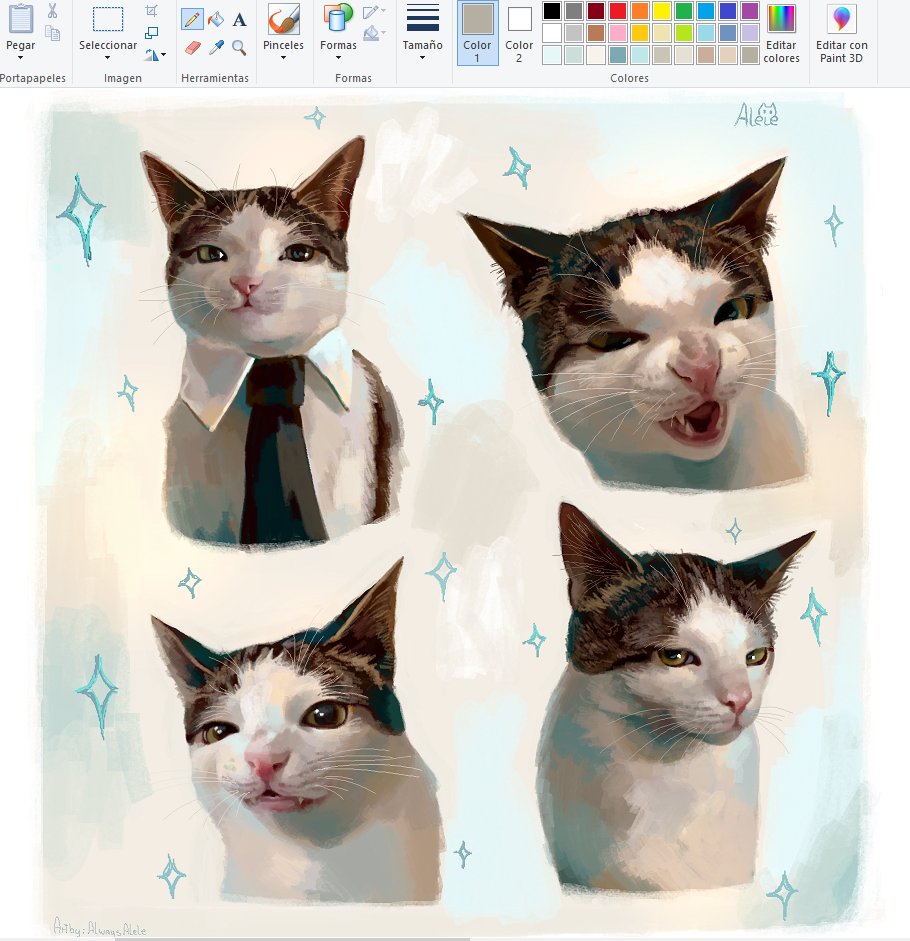Click the Copy pages icon
The width and height of the screenshot is (910, 941).
tap(52, 32)
